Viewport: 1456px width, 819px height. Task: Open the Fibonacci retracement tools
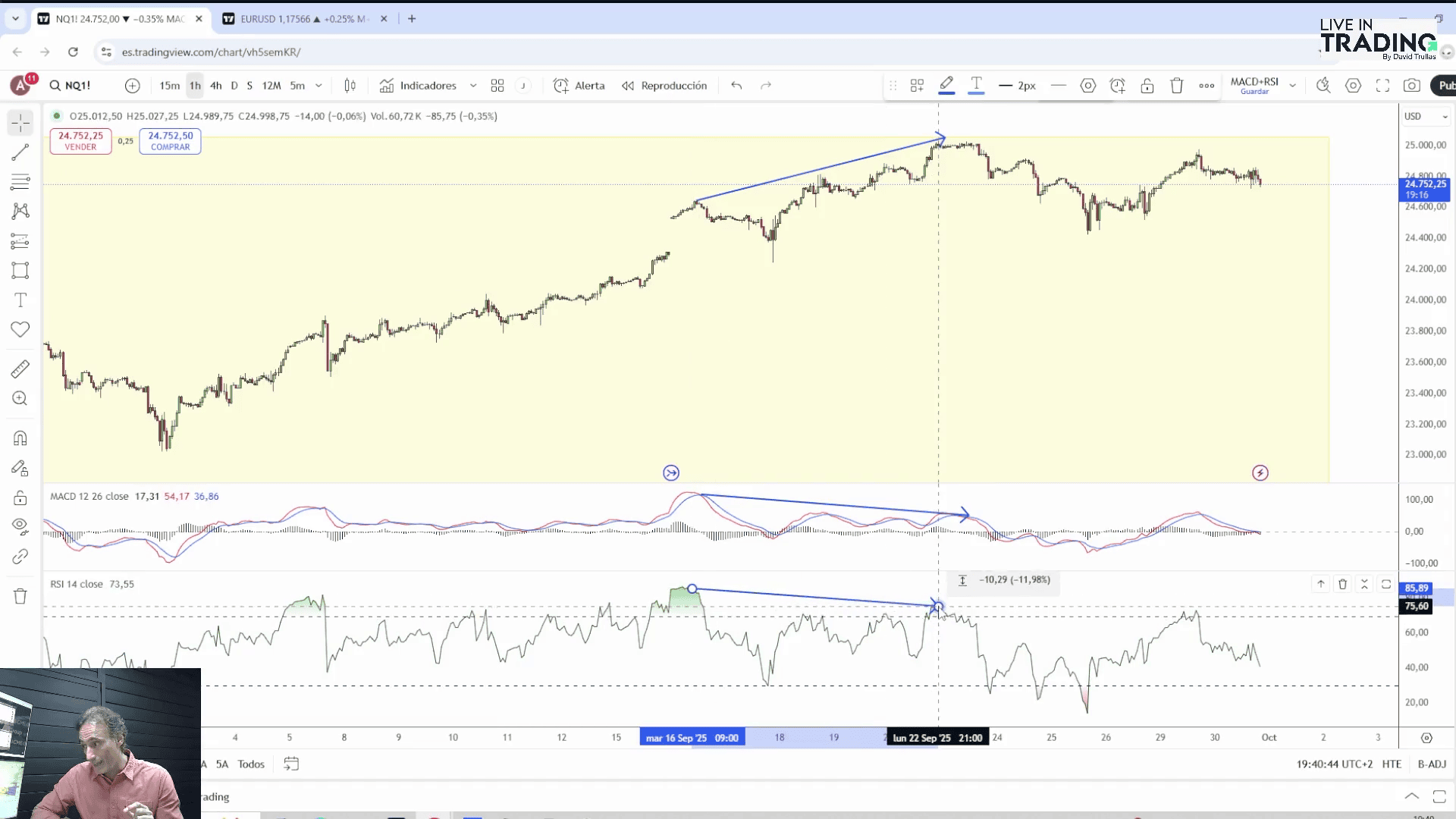tap(20, 182)
